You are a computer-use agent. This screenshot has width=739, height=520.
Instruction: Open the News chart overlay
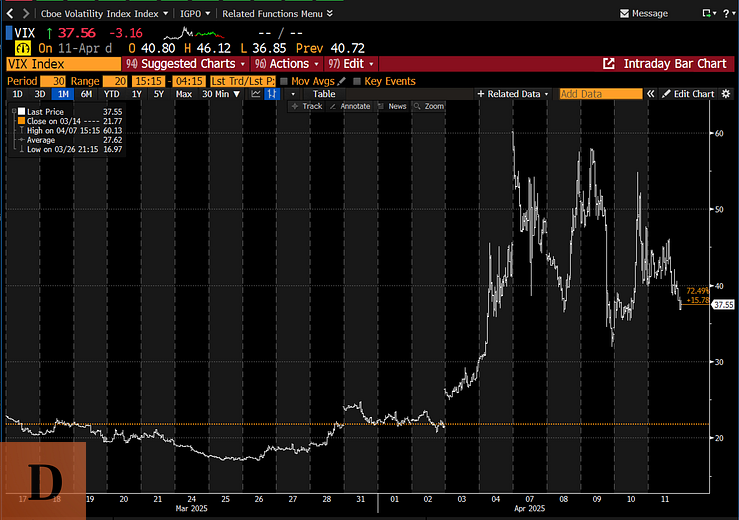pyautogui.click(x=393, y=106)
